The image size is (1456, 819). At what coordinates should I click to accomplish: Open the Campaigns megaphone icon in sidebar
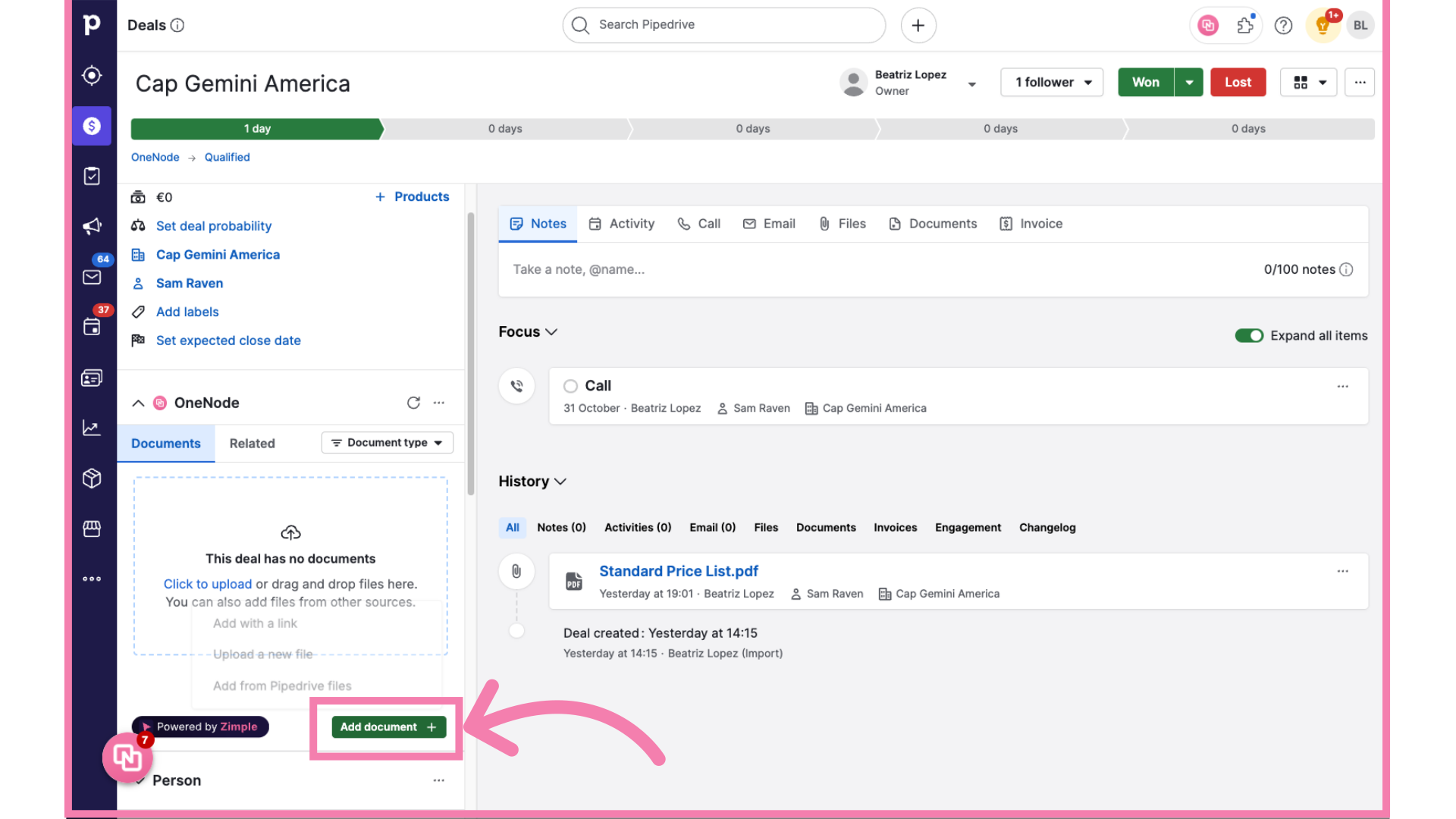[92, 226]
